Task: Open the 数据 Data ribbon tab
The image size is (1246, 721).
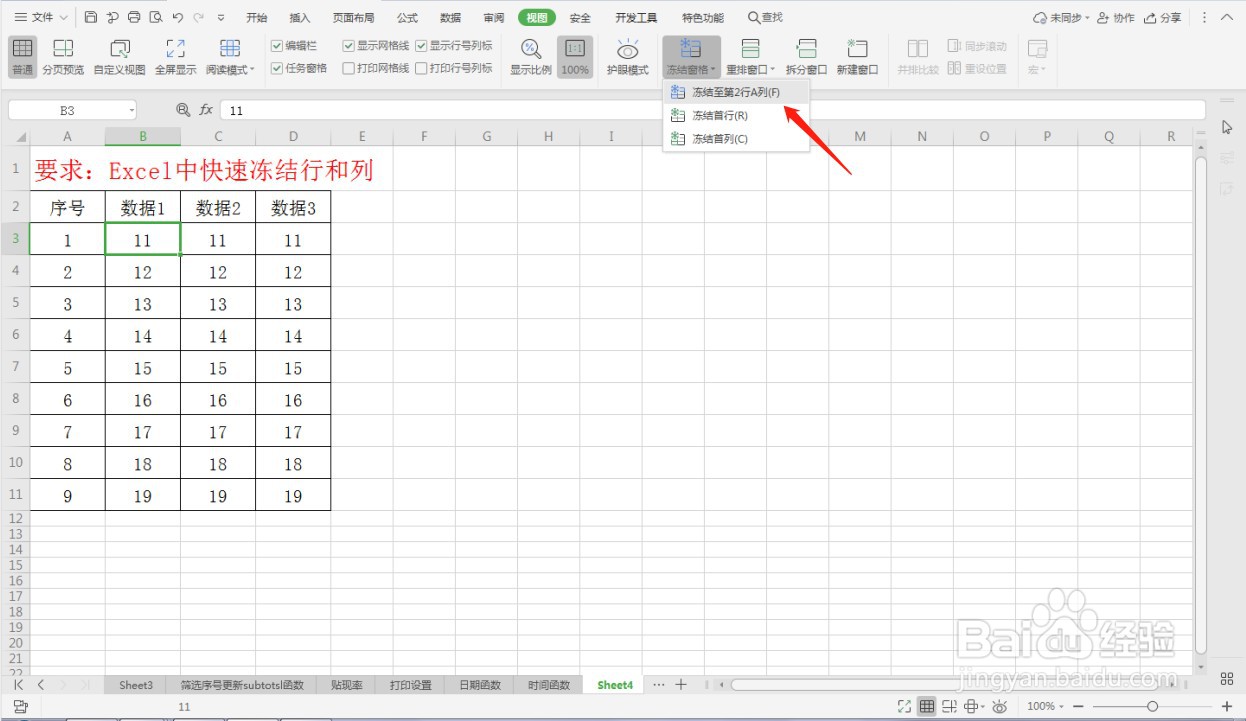Action: (x=451, y=18)
